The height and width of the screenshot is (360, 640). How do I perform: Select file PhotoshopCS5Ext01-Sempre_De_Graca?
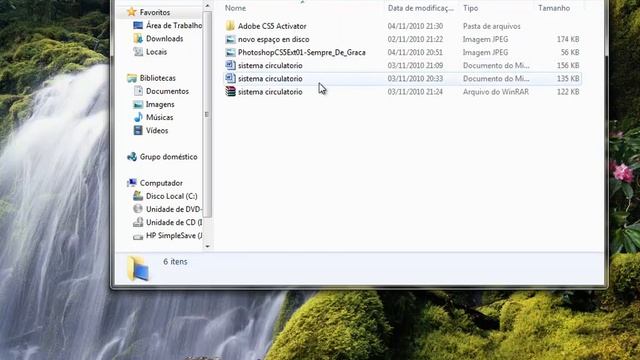click(302, 52)
